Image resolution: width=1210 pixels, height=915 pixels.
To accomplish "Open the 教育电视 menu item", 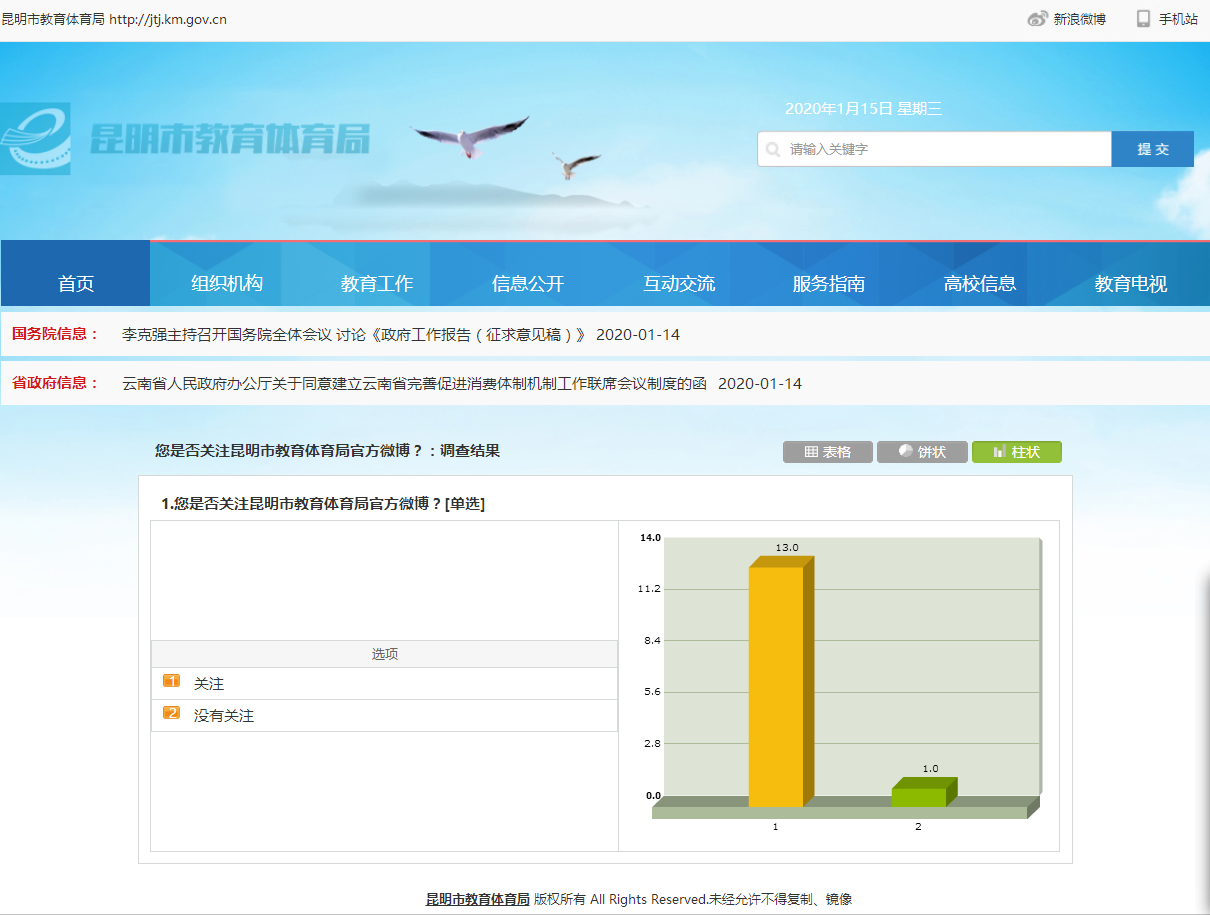I will (x=1130, y=283).
